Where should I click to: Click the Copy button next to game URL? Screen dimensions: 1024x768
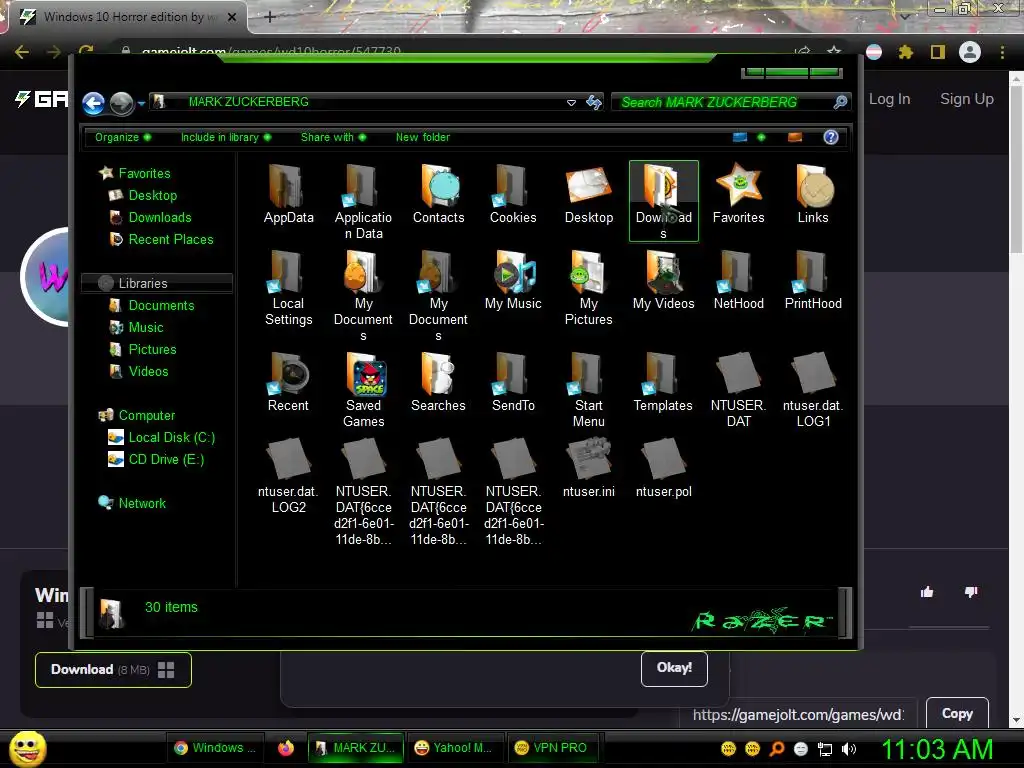coord(957,713)
